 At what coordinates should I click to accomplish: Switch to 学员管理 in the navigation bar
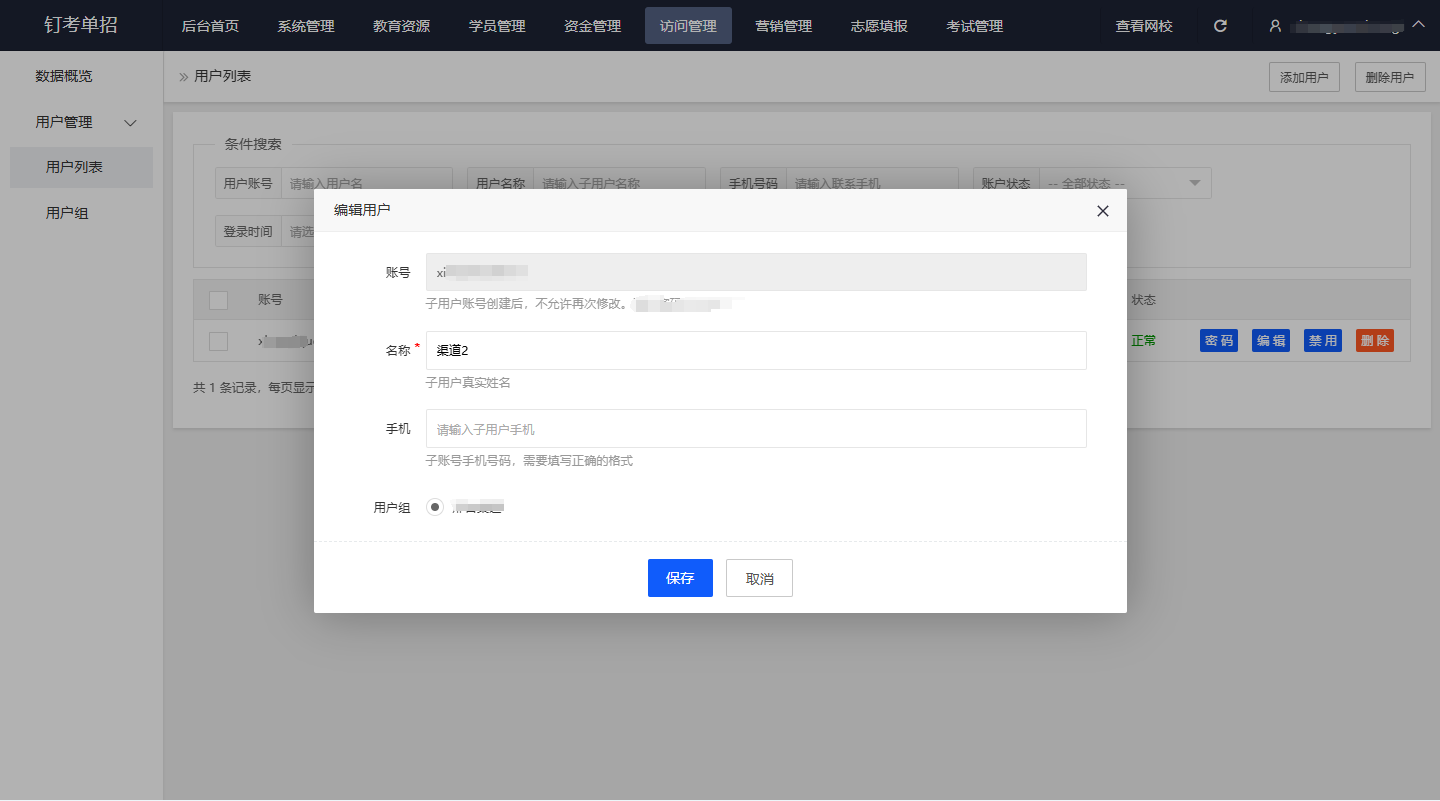coord(496,26)
